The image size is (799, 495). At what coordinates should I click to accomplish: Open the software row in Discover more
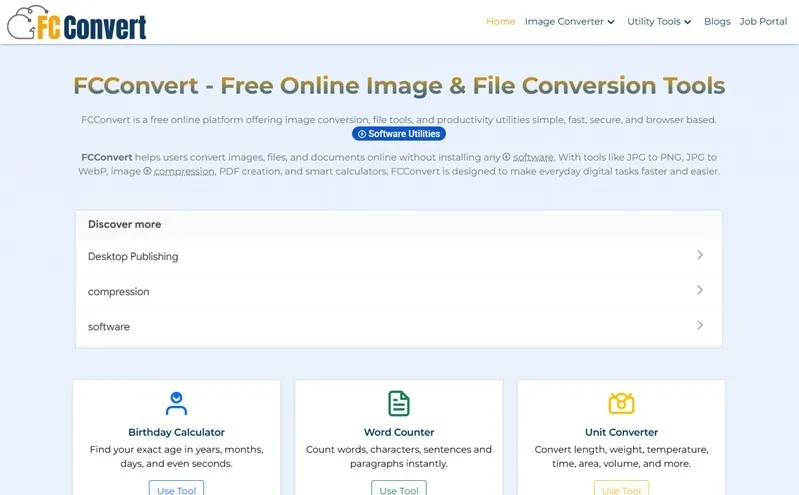click(x=398, y=326)
